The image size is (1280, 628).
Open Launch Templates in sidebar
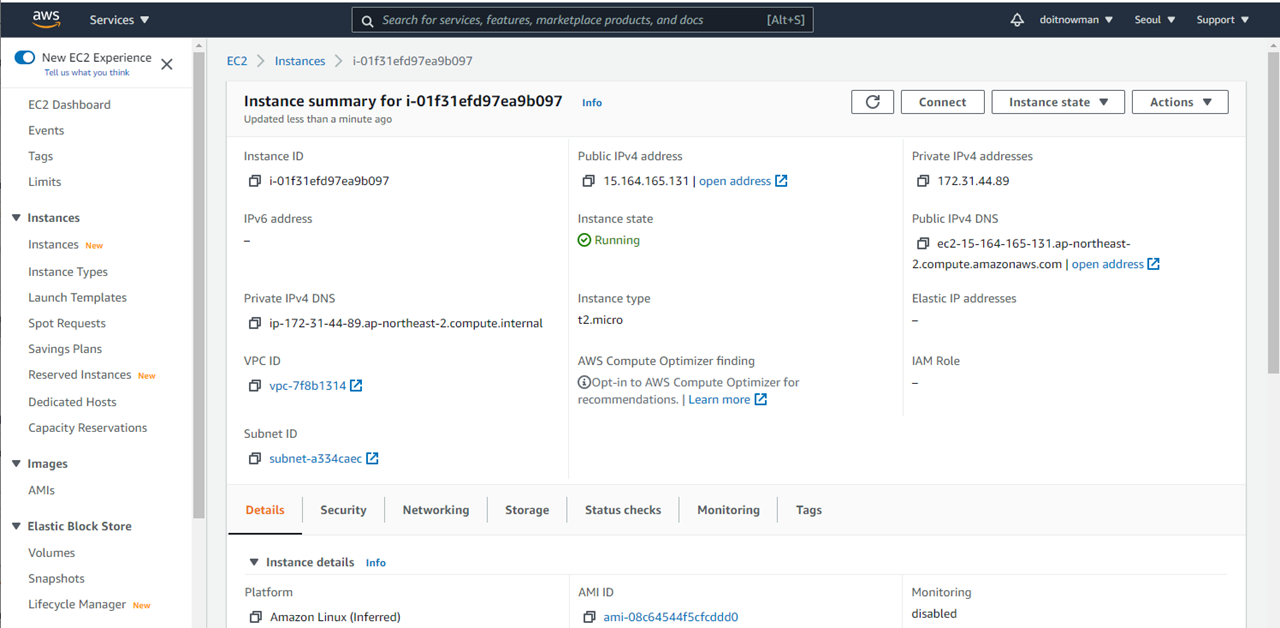coord(77,298)
